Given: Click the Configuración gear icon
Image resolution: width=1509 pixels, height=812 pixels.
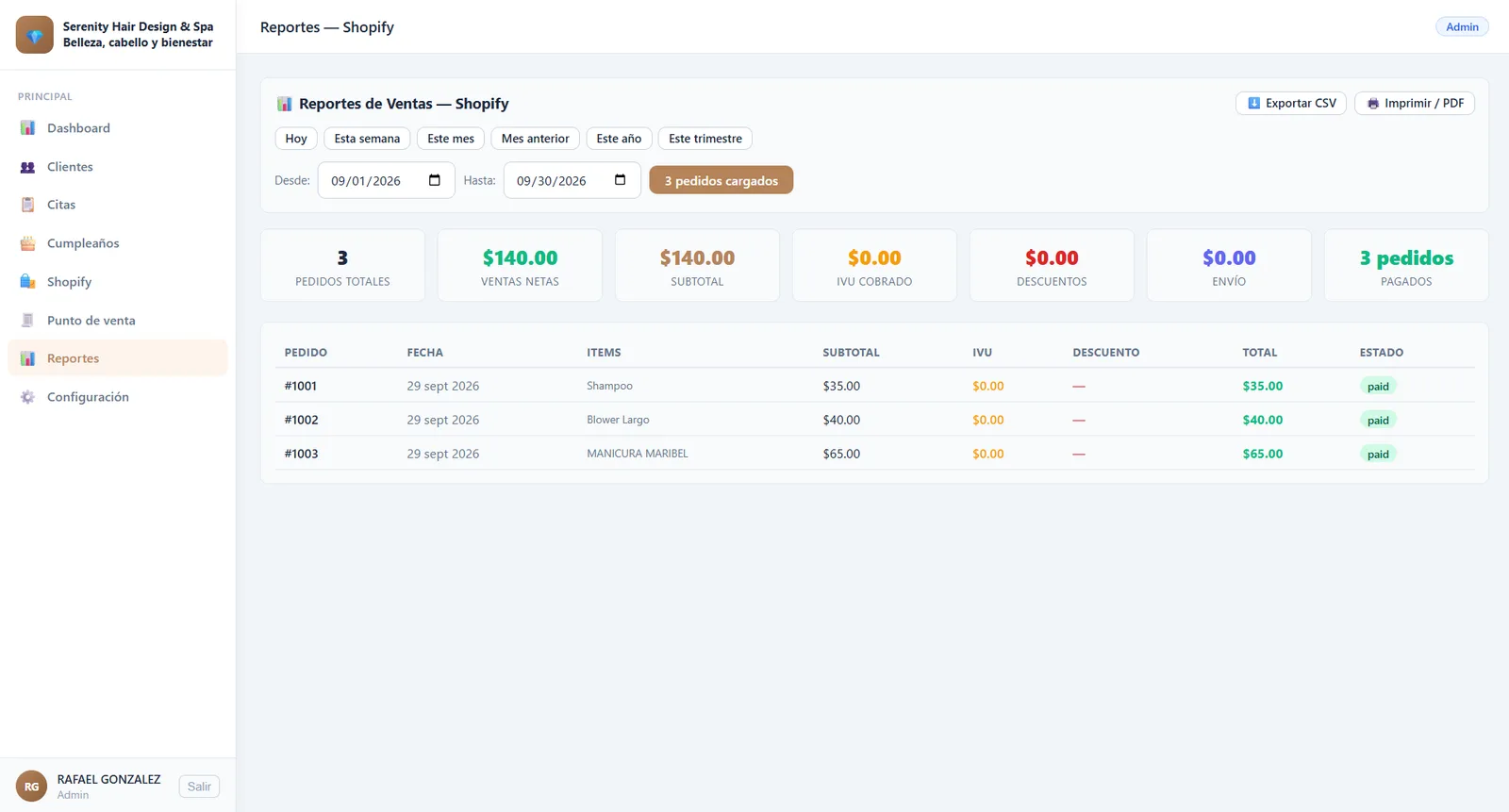Looking at the screenshot, I should (x=27, y=397).
